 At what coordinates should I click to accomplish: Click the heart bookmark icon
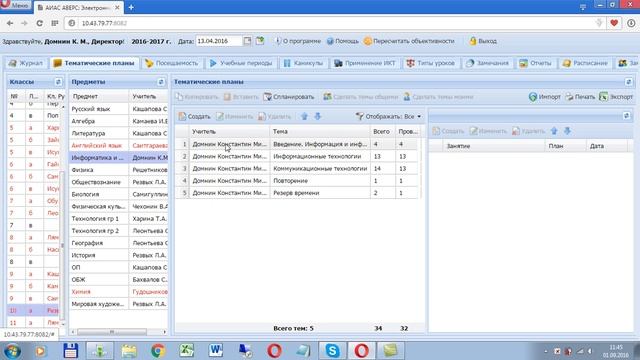(x=614, y=23)
